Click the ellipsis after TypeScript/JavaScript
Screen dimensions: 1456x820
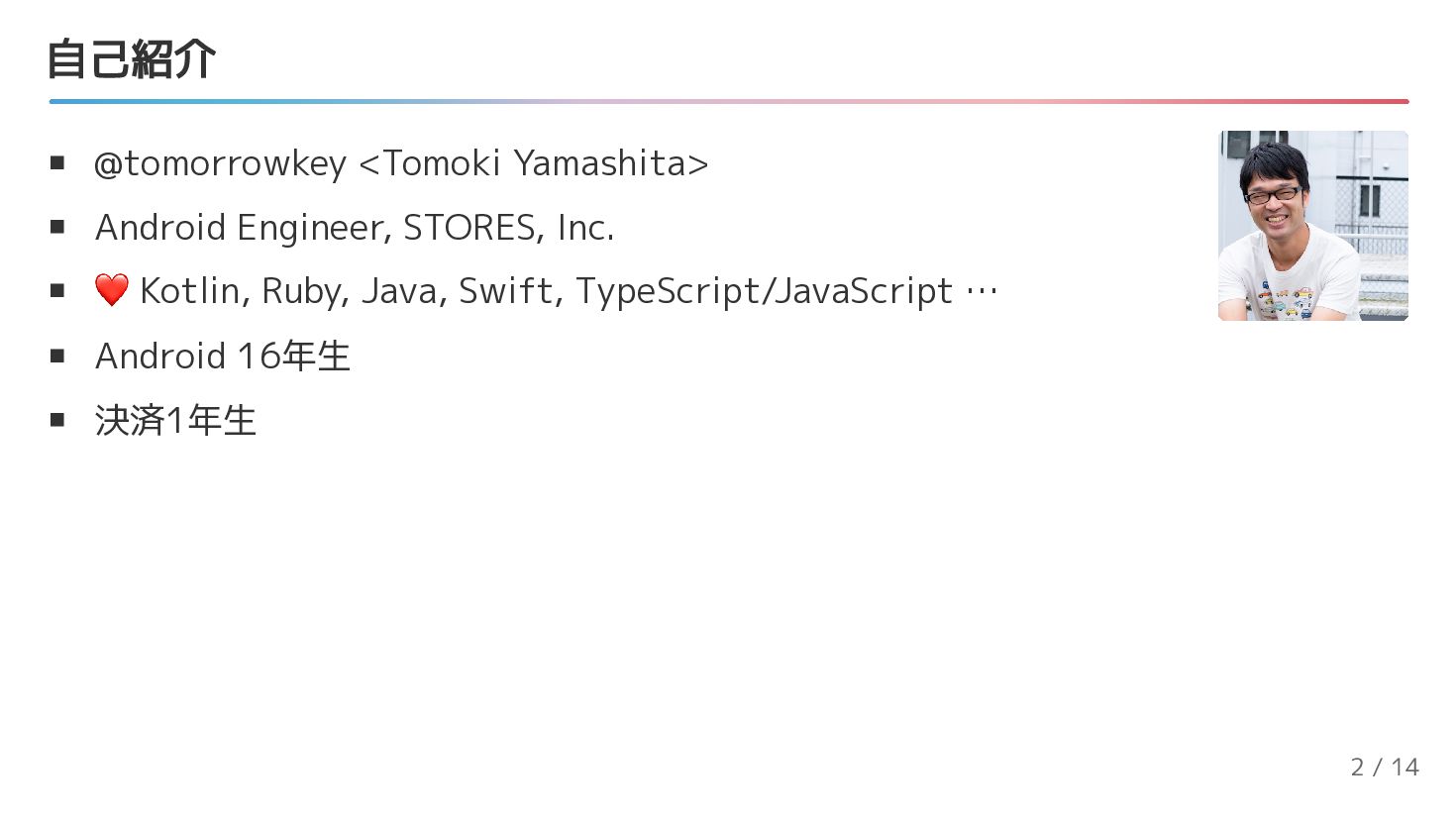coord(982,291)
